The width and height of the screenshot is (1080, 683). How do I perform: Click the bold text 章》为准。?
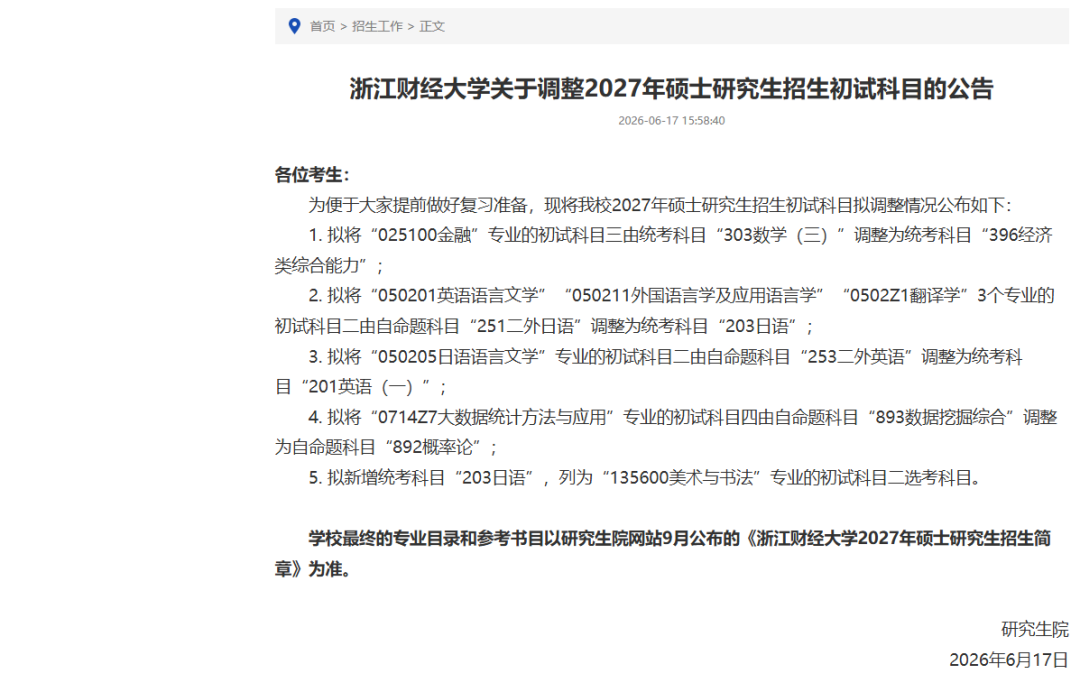click(312, 569)
